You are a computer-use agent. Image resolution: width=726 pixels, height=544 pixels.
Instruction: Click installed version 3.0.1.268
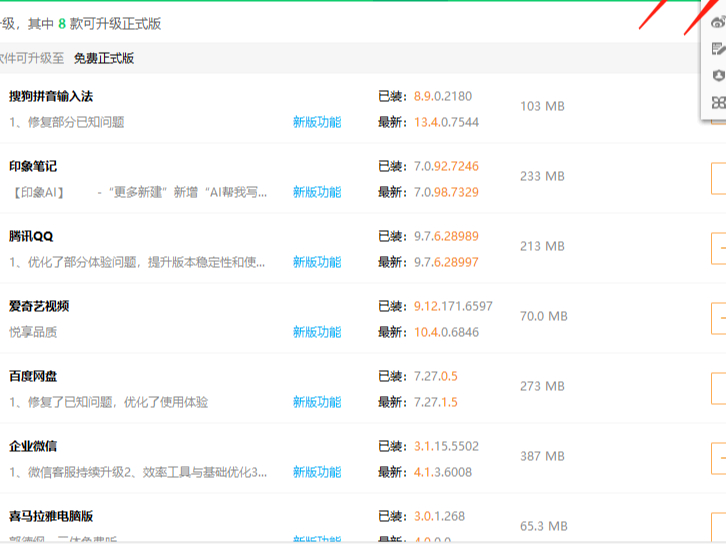tap(439, 516)
